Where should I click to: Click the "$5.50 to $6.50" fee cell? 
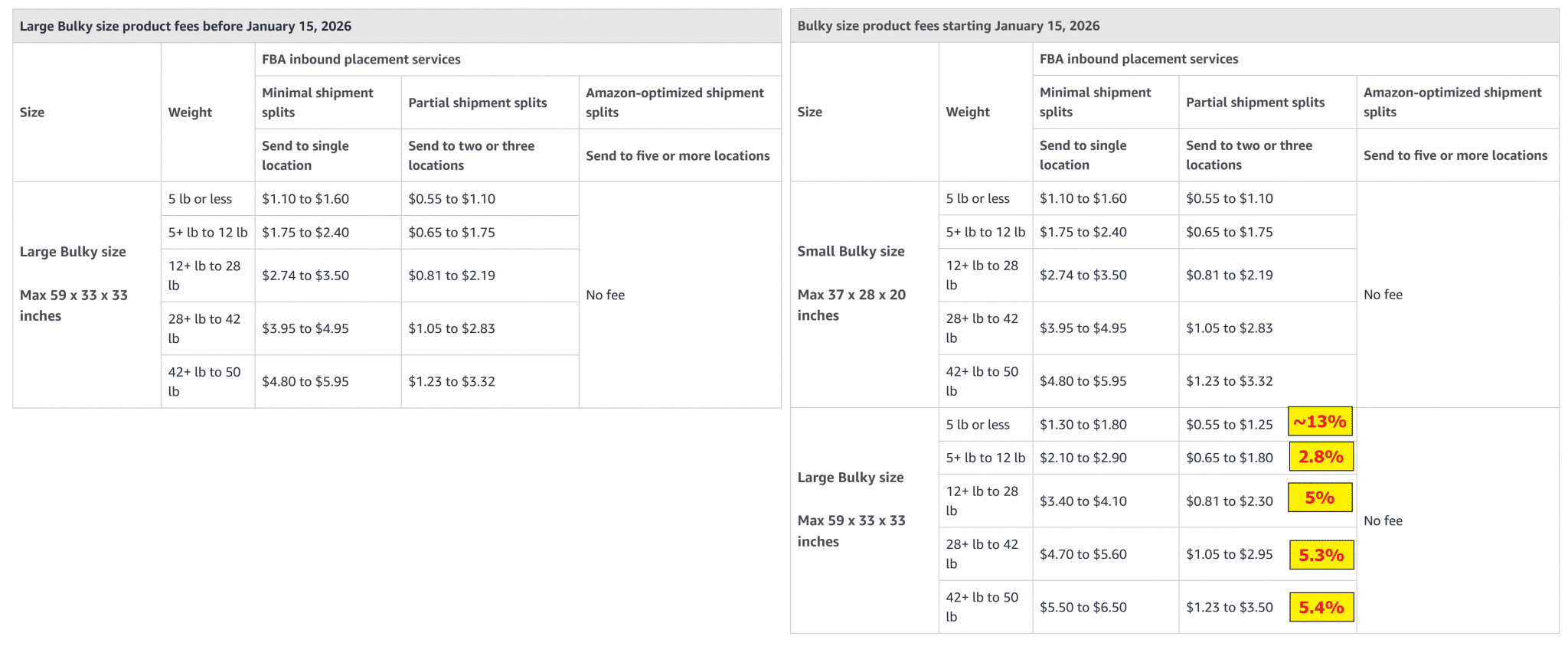click(1083, 607)
